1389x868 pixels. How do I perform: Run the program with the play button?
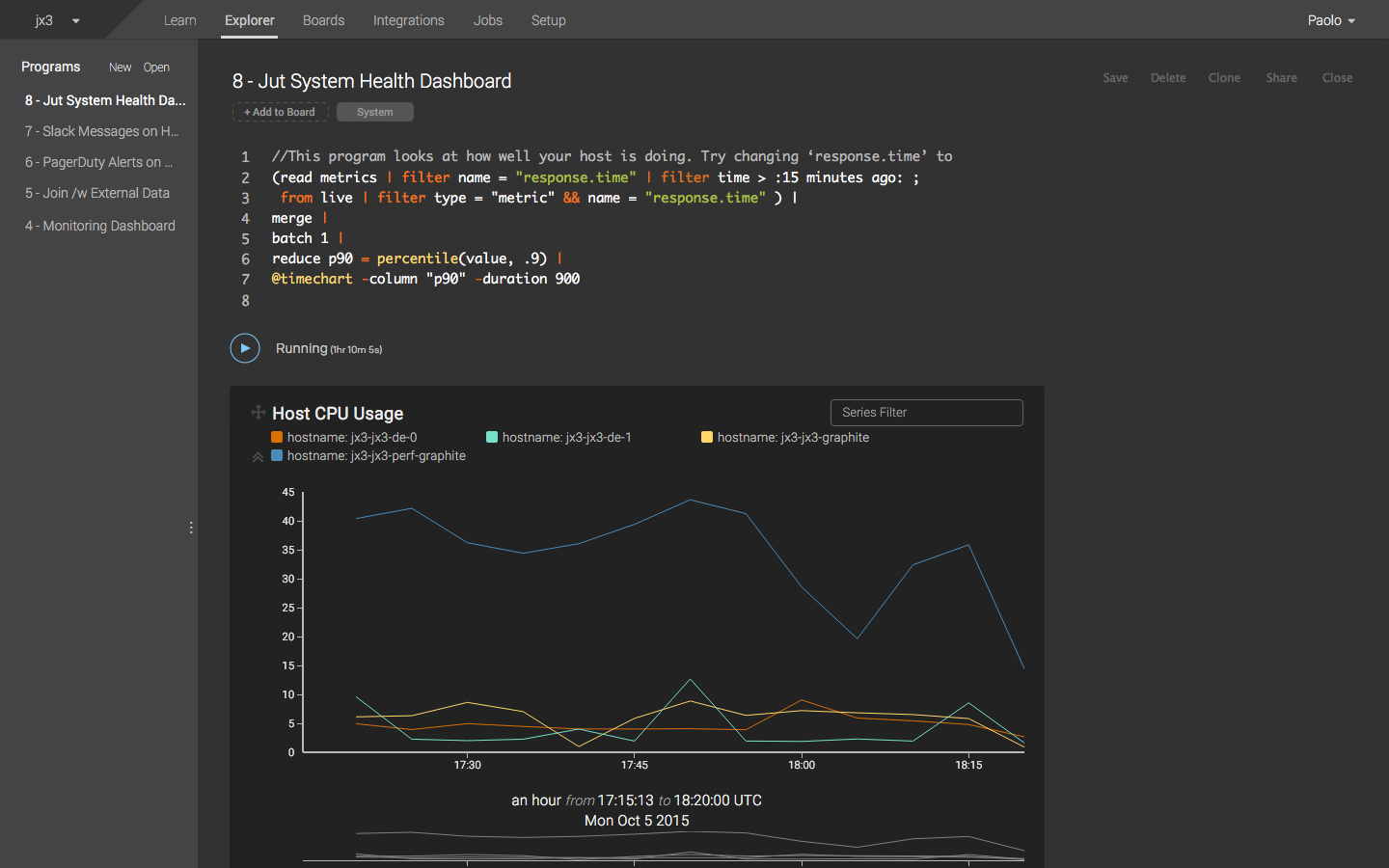click(245, 348)
